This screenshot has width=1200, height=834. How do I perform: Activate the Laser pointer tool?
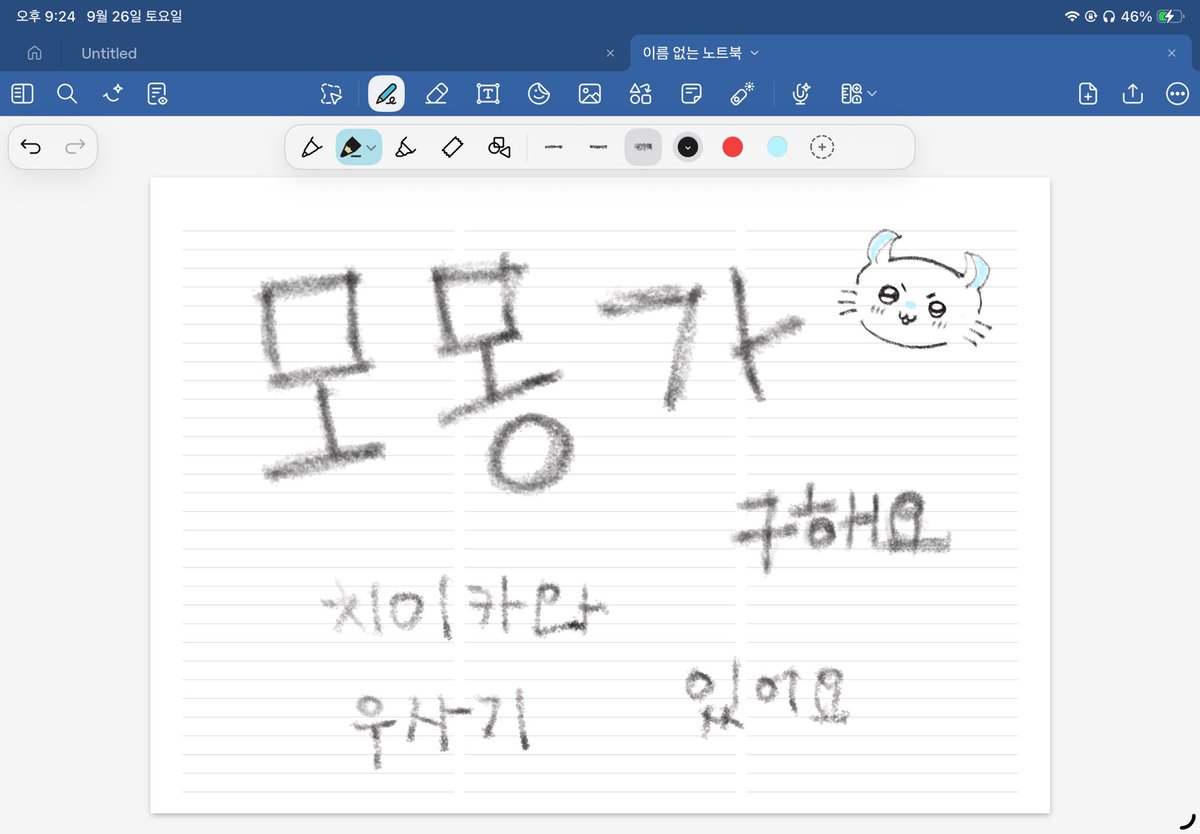pos(742,94)
